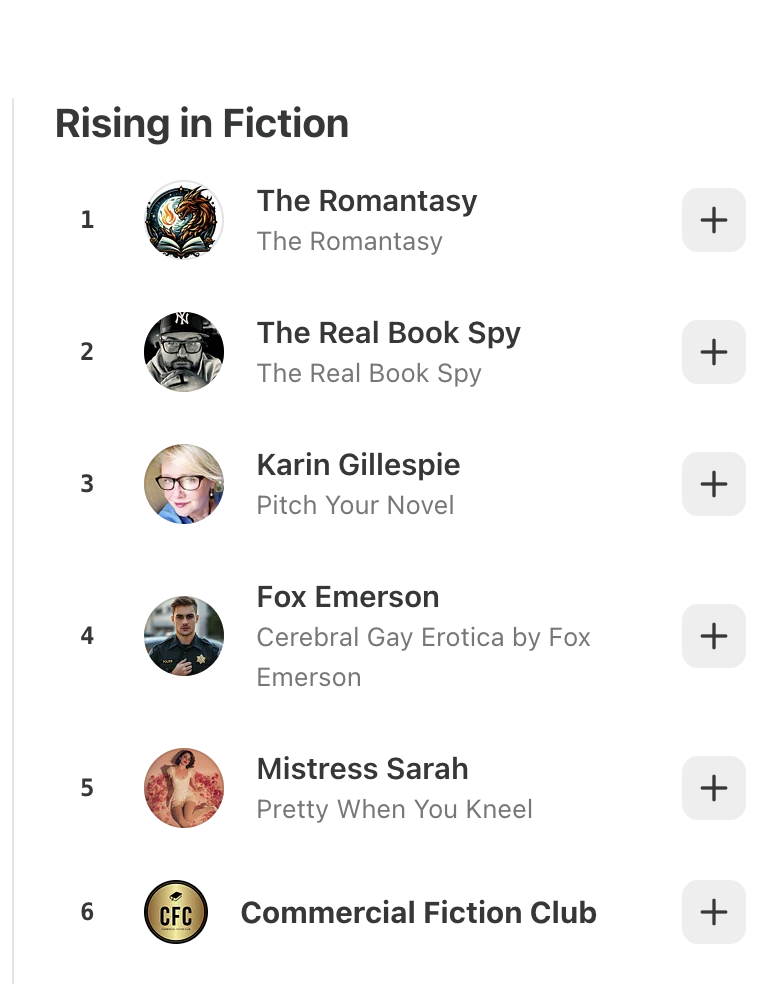
Task: Click Mistress Sarah's profile avatar
Action: (x=184, y=788)
